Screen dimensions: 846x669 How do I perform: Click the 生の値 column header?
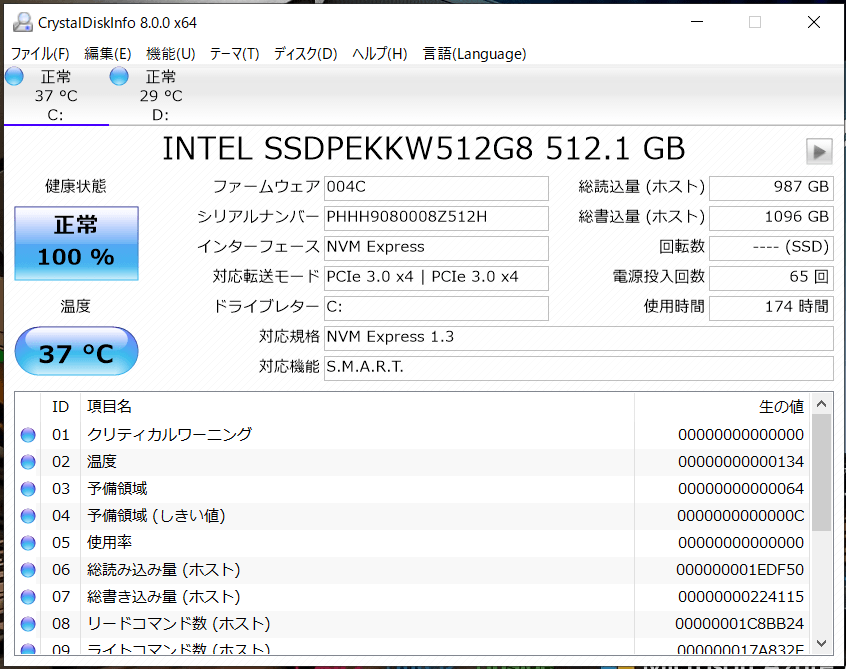(780, 406)
